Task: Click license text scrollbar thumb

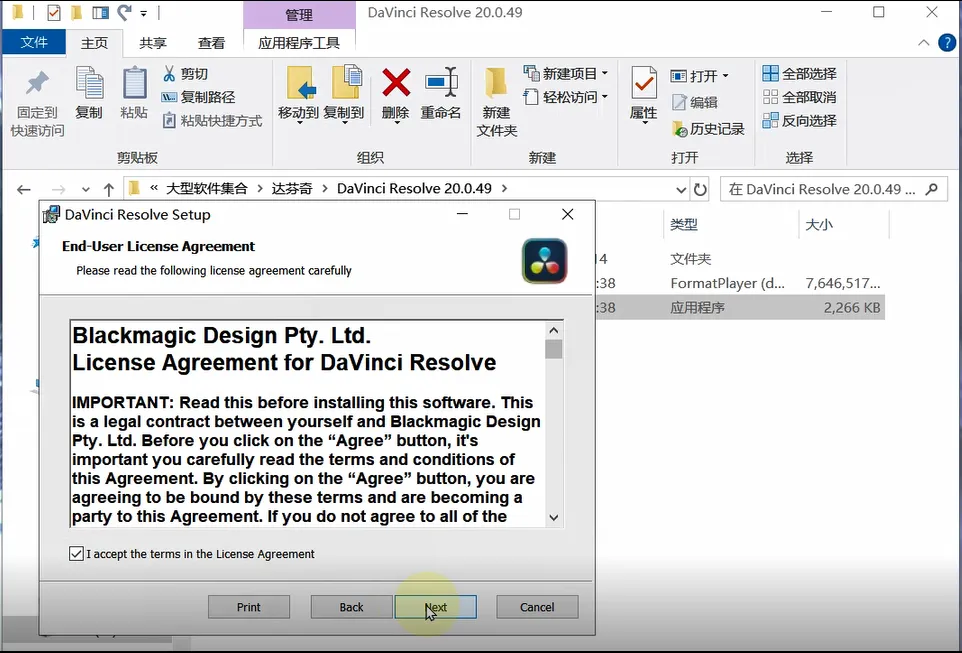Action: coord(553,349)
